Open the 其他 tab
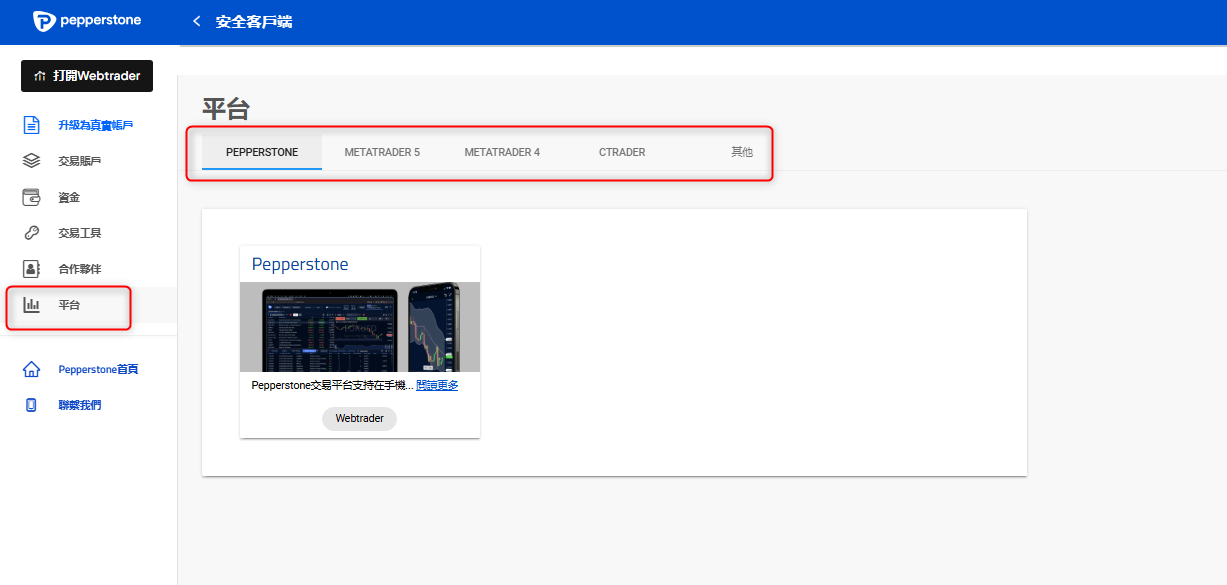The height and width of the screenshot is (585, 1227). 741,153
